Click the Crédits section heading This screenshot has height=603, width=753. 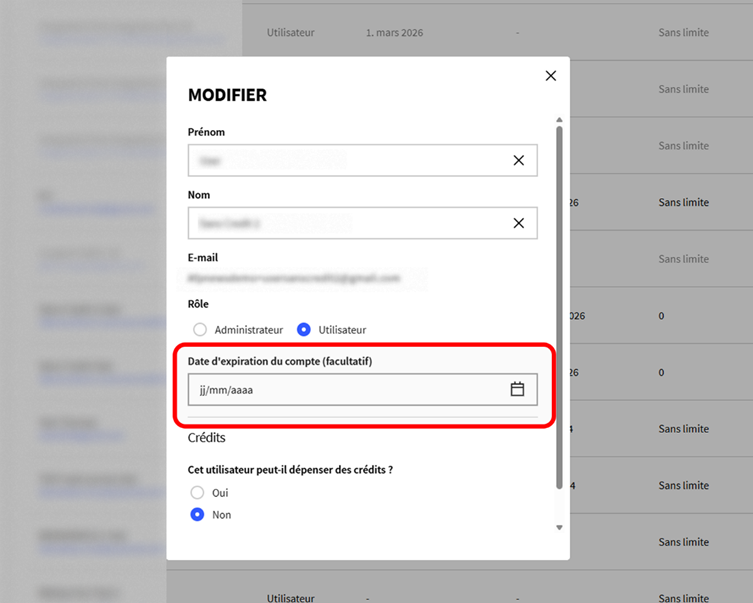(x=207, y=438)
